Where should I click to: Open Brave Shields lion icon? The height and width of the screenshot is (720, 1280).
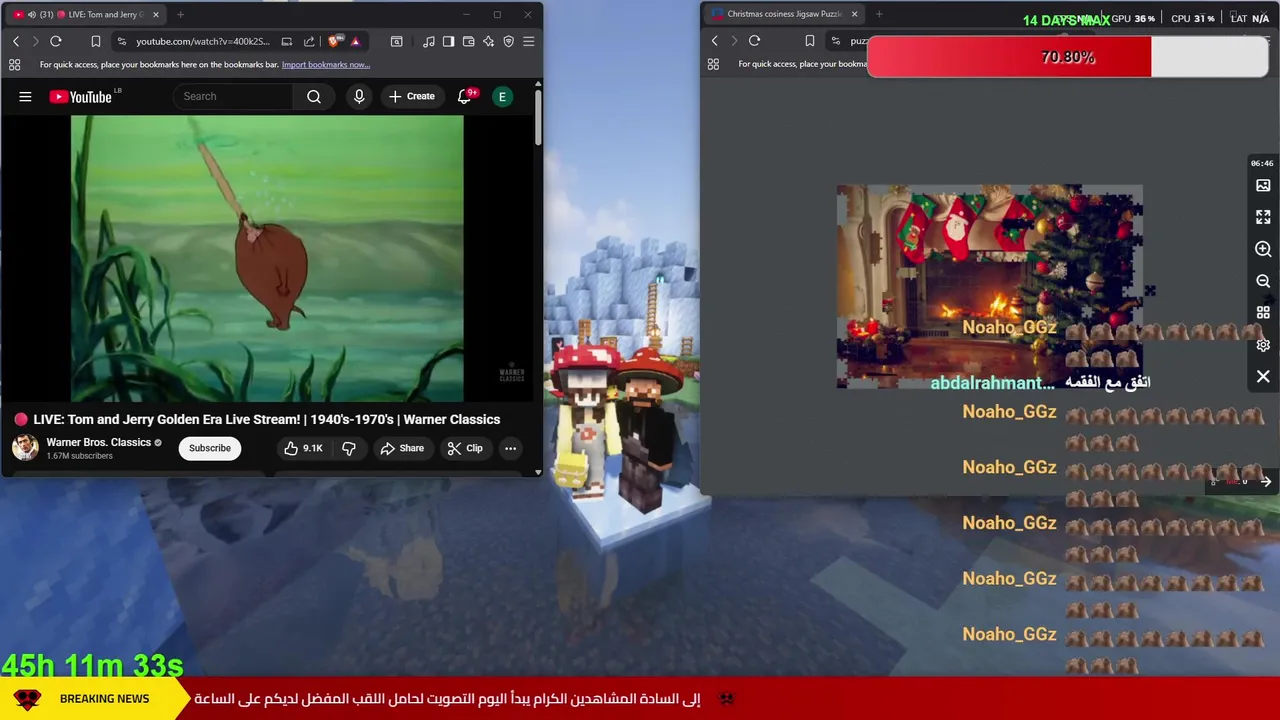point(334,41)
